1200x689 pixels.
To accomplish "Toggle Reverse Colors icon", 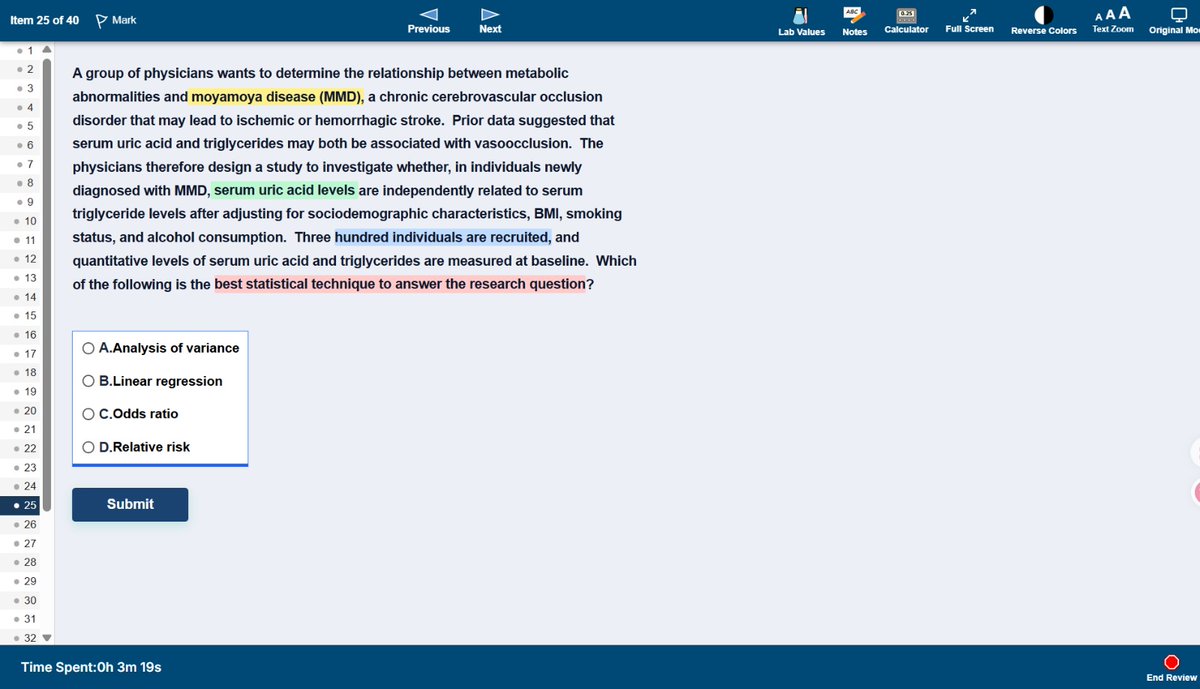I will 1043,14.
